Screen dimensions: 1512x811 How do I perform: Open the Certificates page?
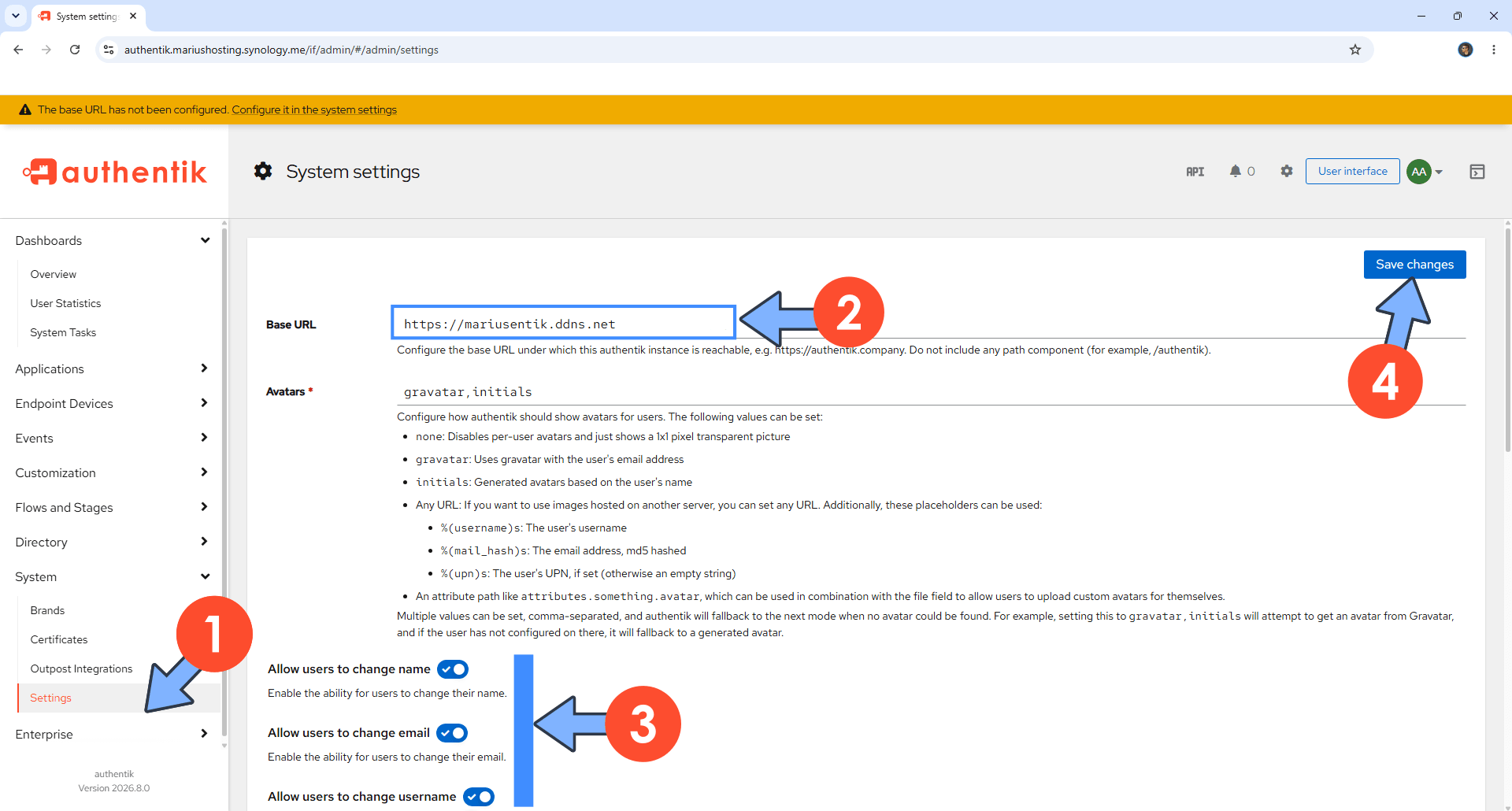click(x=59, y=640)
